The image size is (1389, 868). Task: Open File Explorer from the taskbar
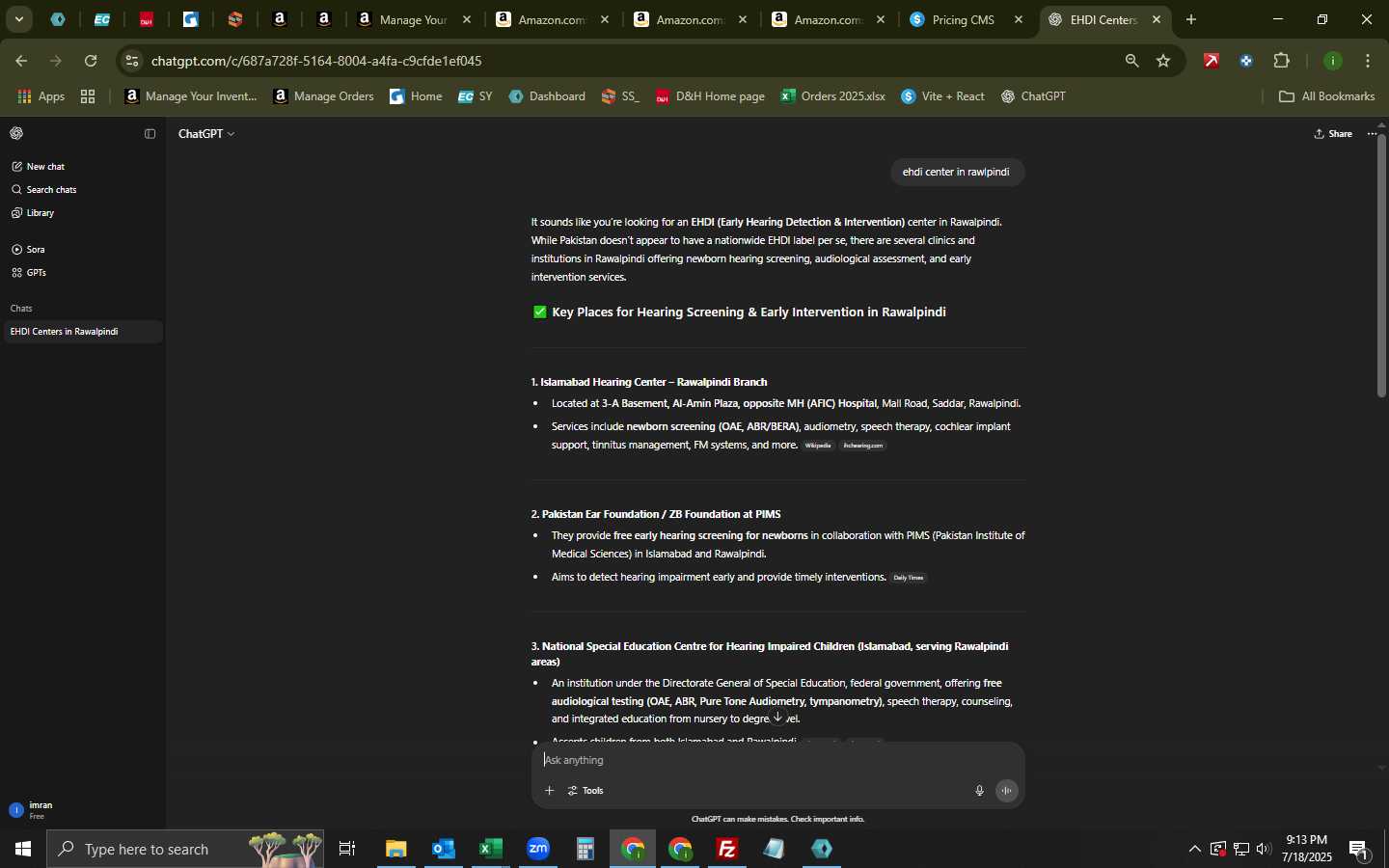tap(396, 850)
